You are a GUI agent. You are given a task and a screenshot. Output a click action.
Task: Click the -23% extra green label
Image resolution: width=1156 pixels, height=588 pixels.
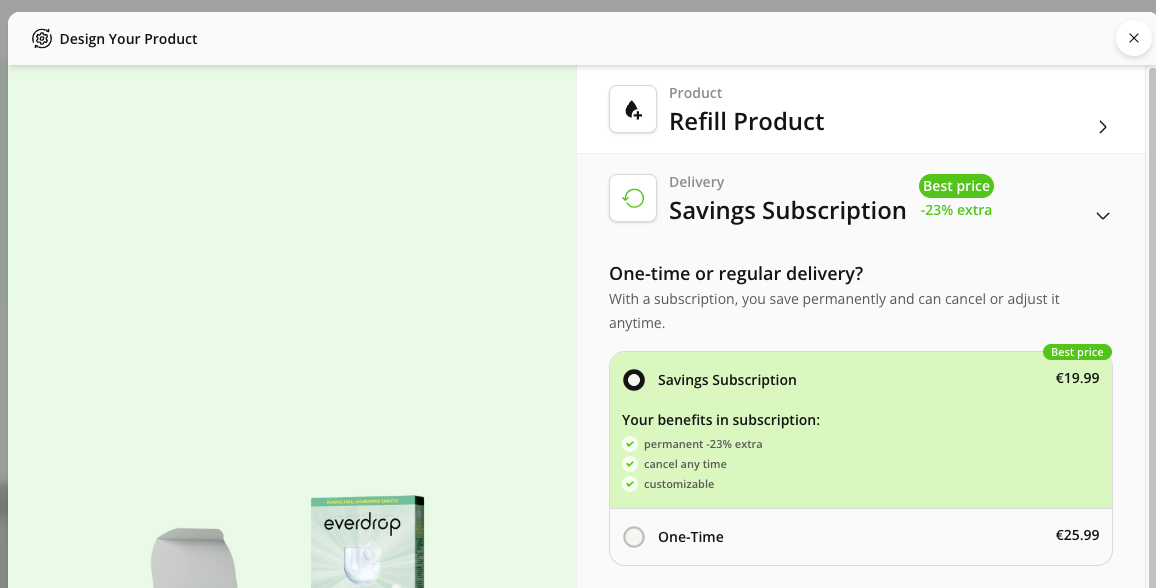(956, 210)
